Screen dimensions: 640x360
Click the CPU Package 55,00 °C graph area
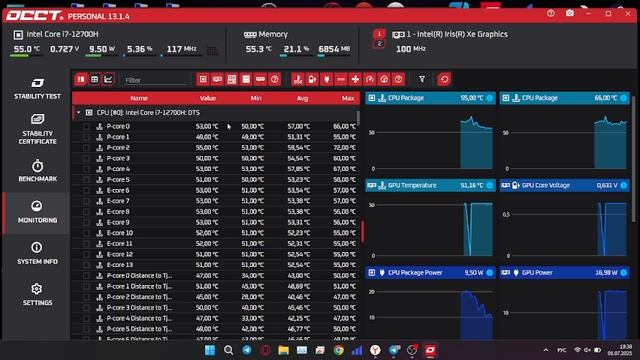click(430, 139)
